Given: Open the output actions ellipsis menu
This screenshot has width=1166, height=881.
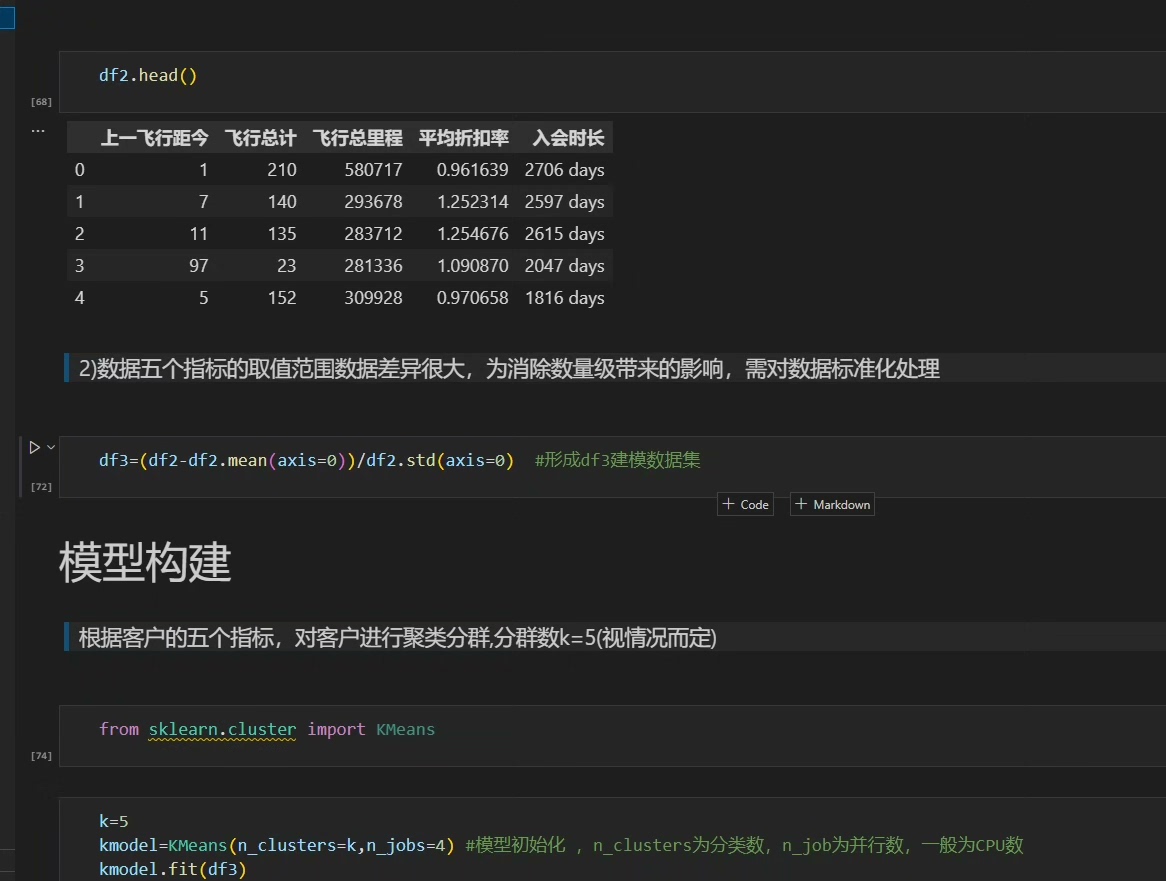Looking at the screenshot, I should pos(38,131).
